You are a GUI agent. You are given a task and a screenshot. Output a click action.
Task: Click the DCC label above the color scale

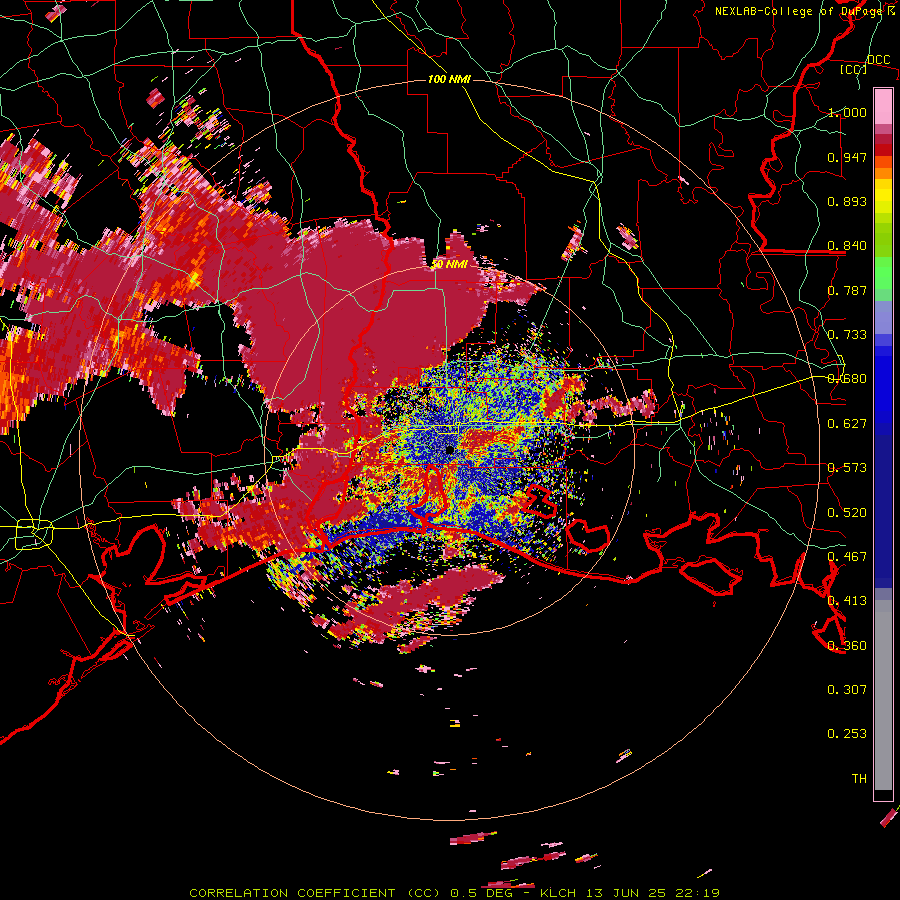878,60
